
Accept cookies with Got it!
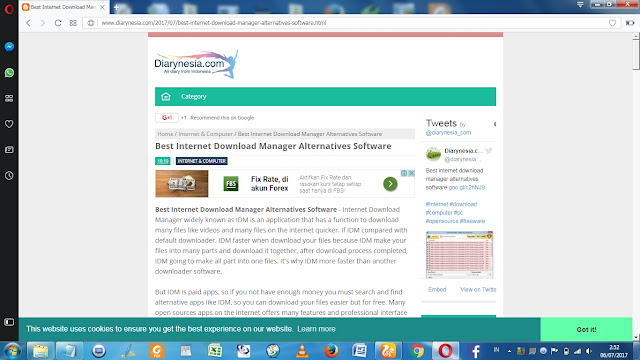[586, 329]
